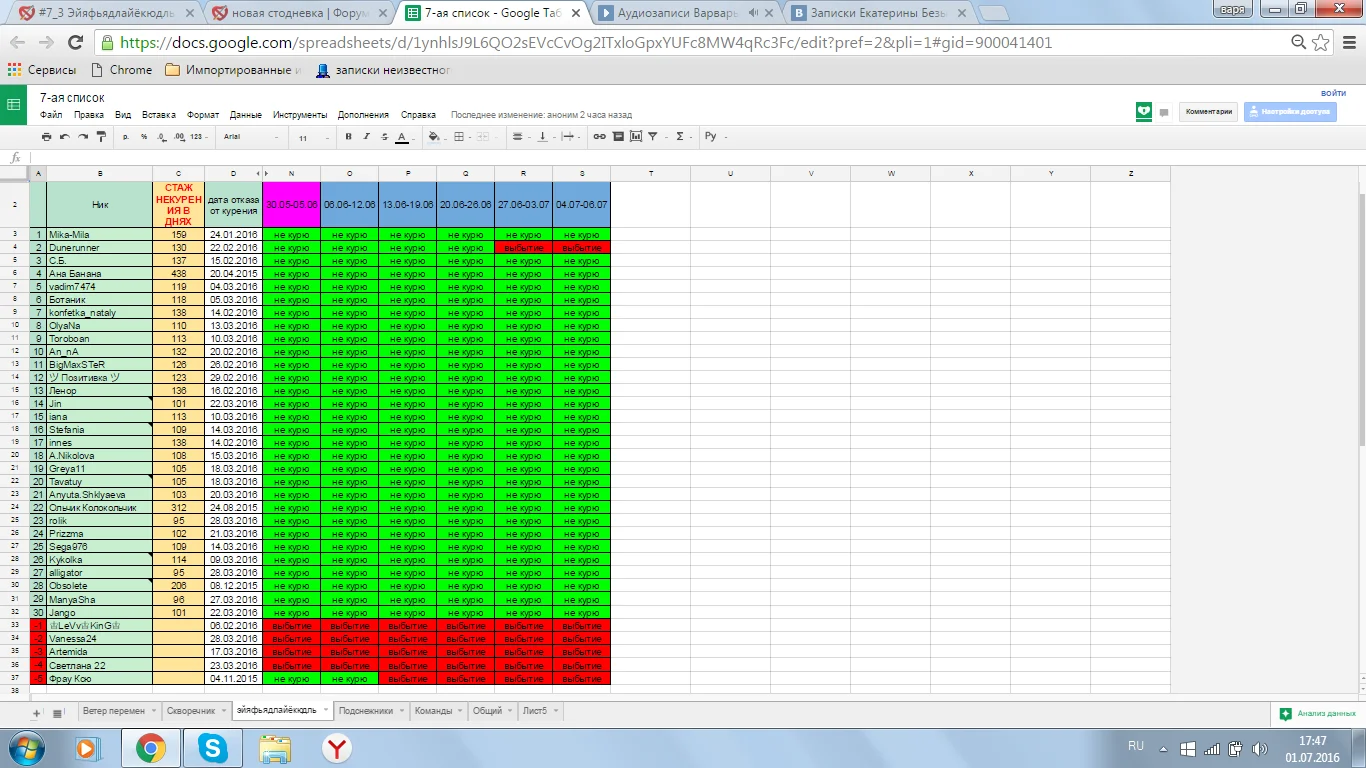Open the fill color bucket
This screenshot has width=1366, height=768.
point(435,136)
